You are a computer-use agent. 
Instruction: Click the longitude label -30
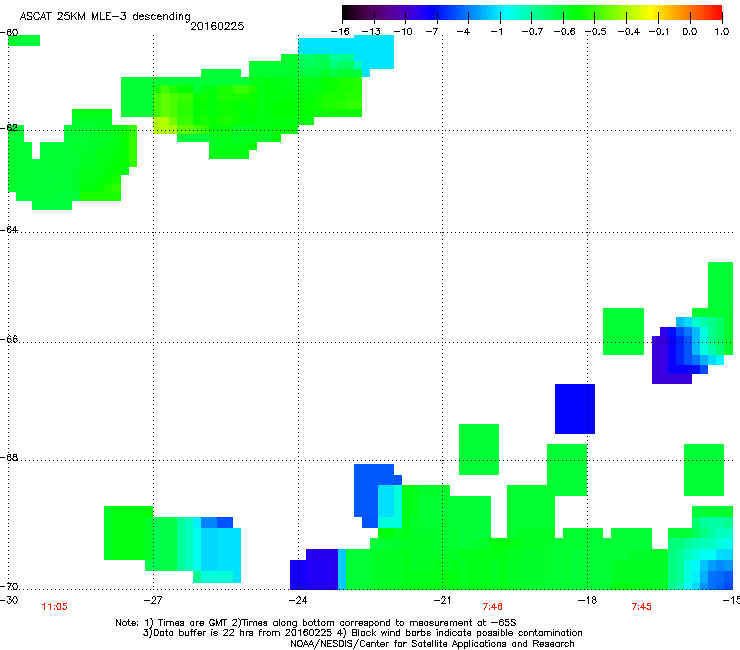[x=9, y=600]
